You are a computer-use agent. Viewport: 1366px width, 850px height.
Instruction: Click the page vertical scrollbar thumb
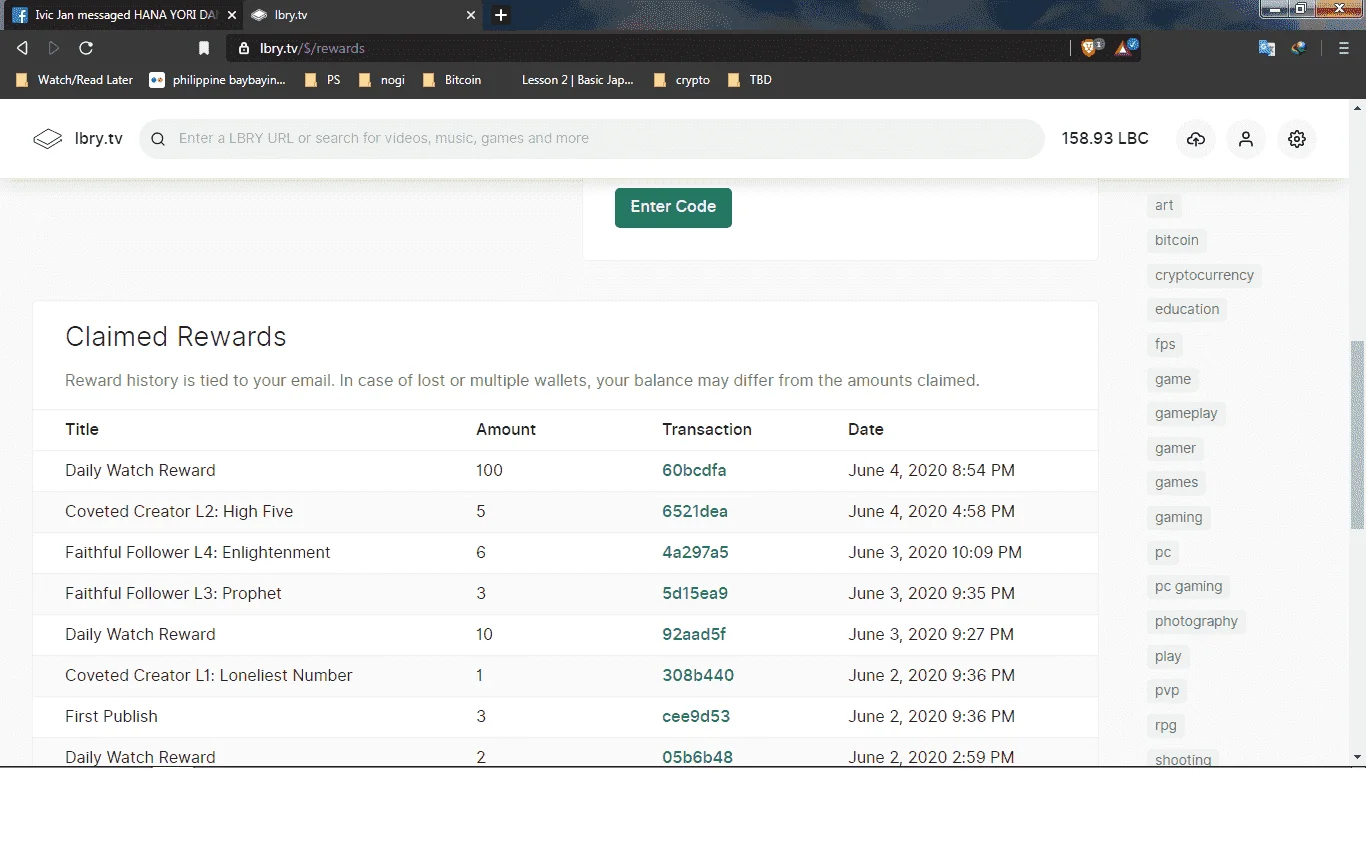click(1357, 435)
